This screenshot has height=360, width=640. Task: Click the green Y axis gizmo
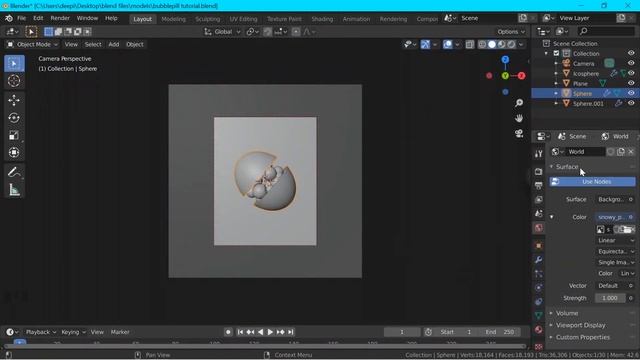coord(505,76)
